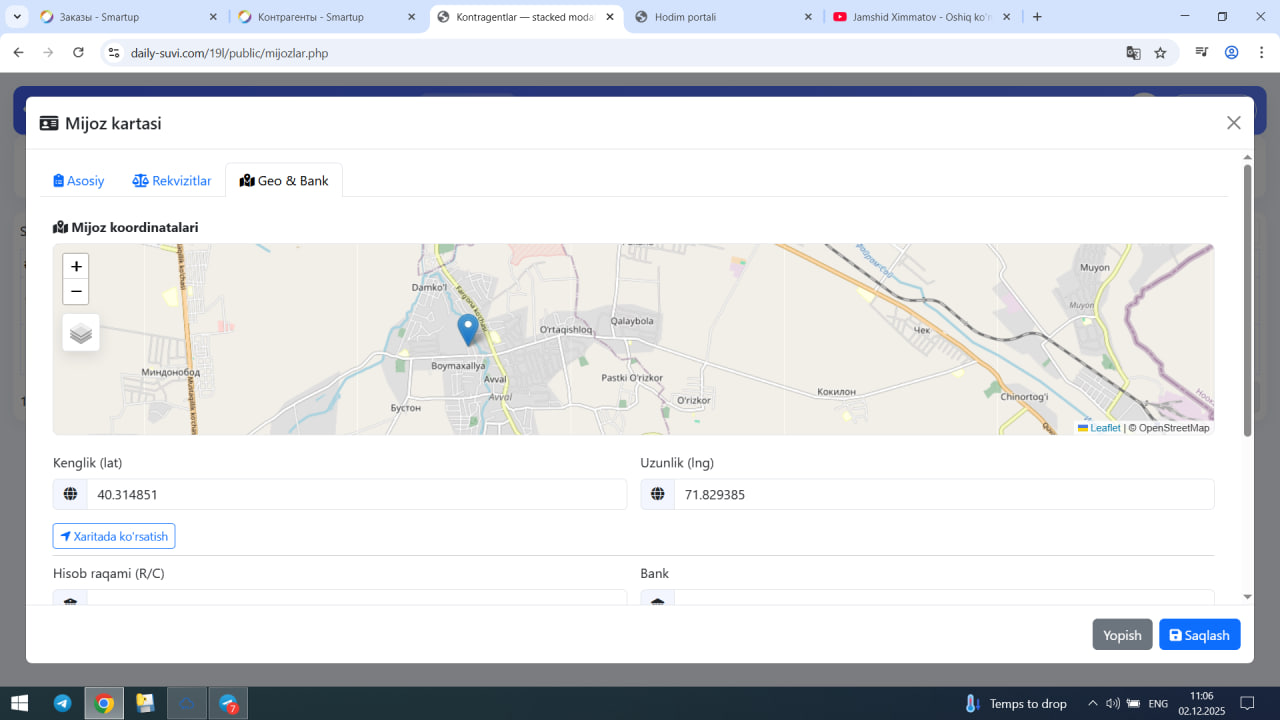Bookmark this page with the star icon
This screenshot has height=720, width=1280.
pos(1160,53)
